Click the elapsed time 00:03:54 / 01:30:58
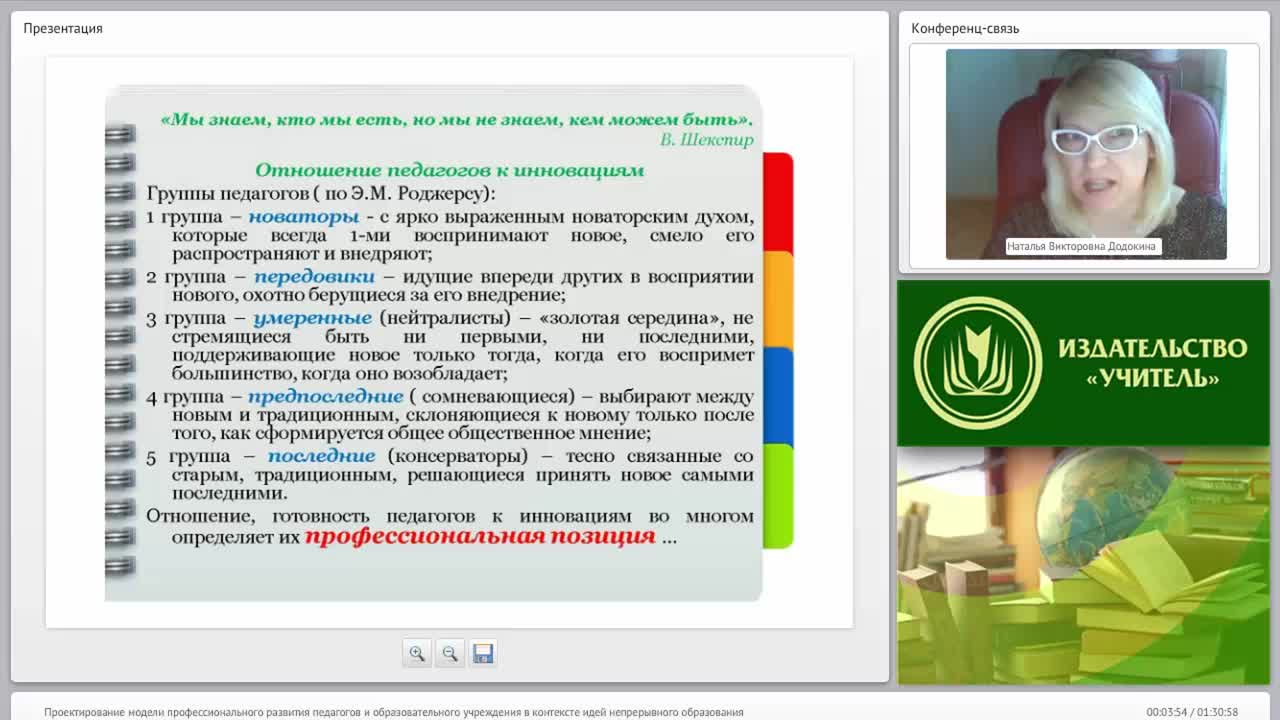 click(1192, 712)
